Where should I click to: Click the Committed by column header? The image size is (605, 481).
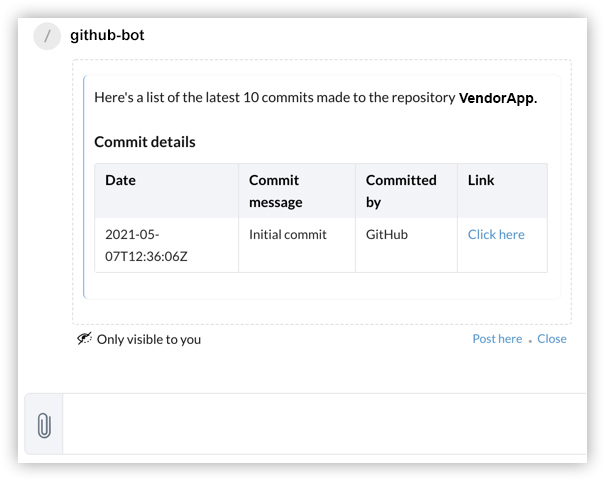401,191
